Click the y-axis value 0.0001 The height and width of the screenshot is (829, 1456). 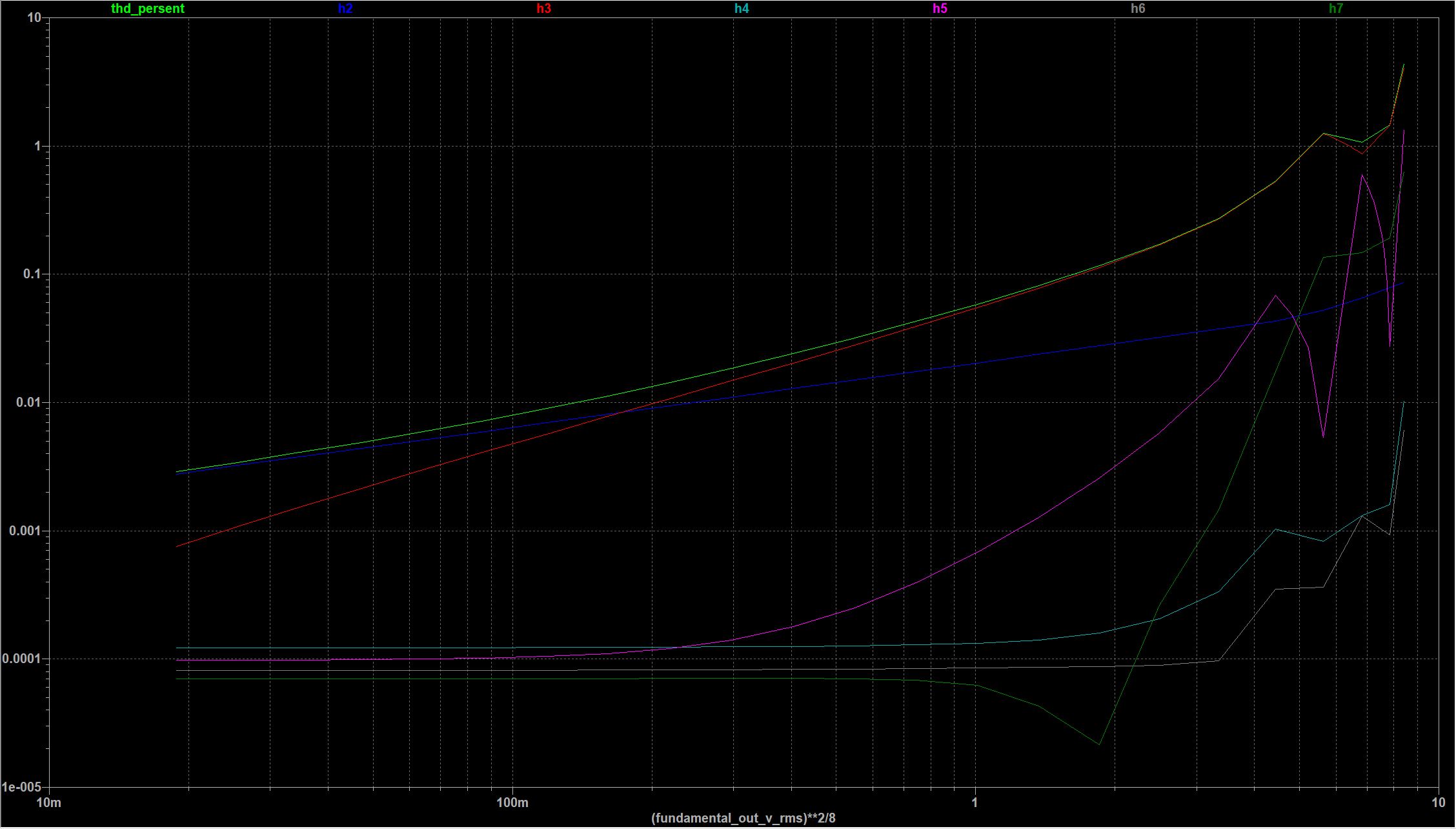(x=22, y=659)
